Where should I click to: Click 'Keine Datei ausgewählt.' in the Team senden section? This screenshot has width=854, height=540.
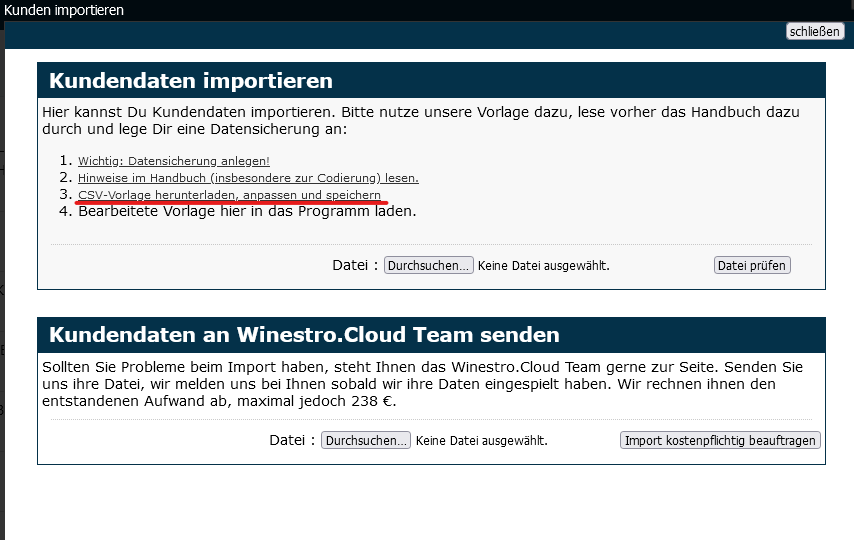(481, 441)
